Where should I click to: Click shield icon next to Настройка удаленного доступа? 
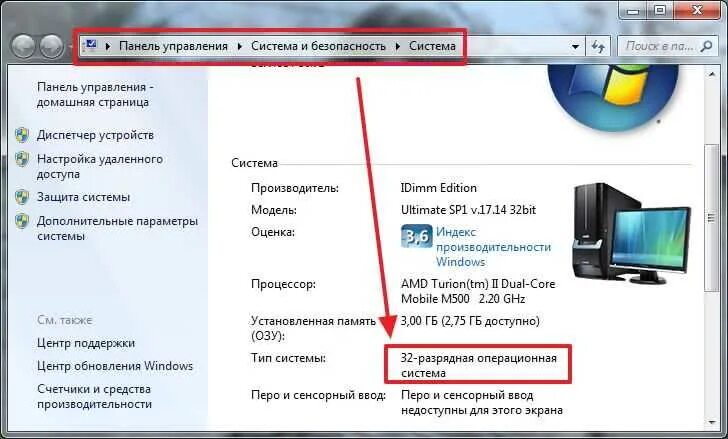point(22,159)
